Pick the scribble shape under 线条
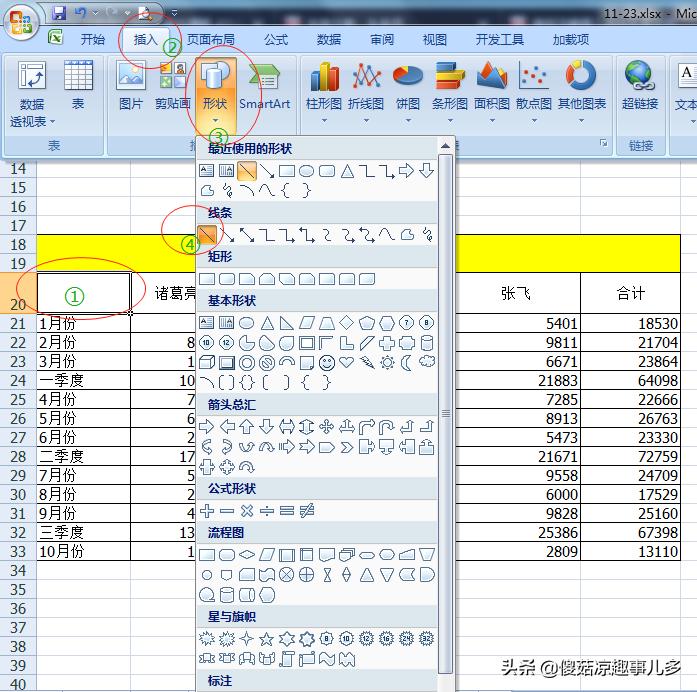This screenshot has height=692, width=697. 427,234
